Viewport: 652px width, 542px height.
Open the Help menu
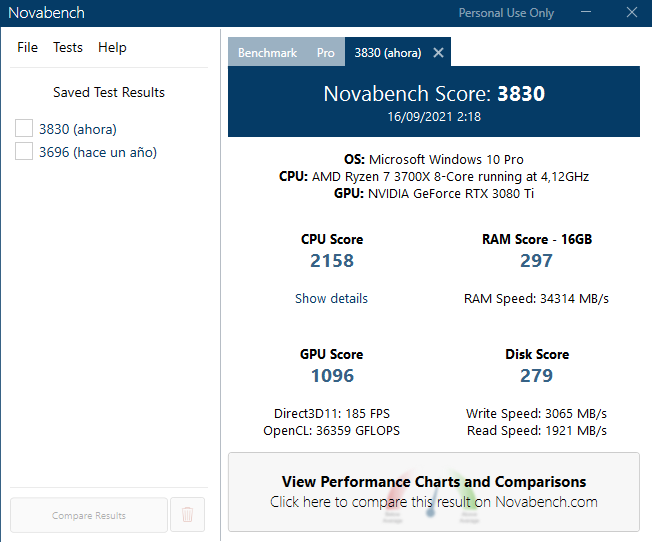(x=112, y=47)
